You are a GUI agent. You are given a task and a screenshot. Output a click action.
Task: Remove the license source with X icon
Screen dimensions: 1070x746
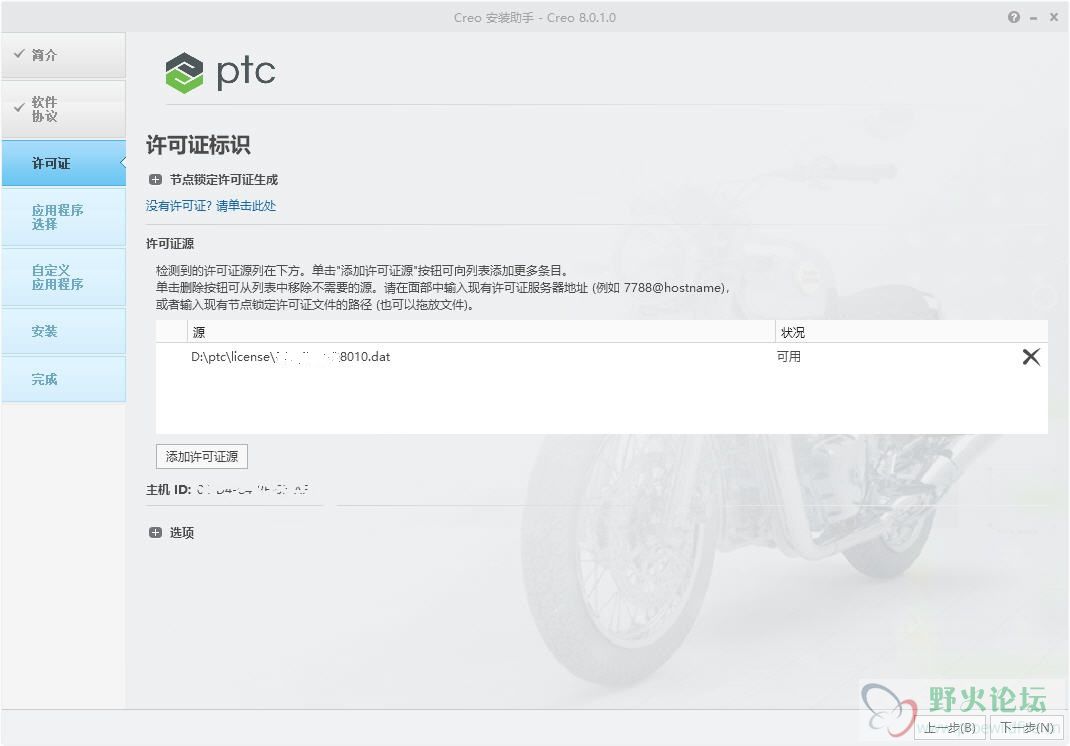[1031, 357]
